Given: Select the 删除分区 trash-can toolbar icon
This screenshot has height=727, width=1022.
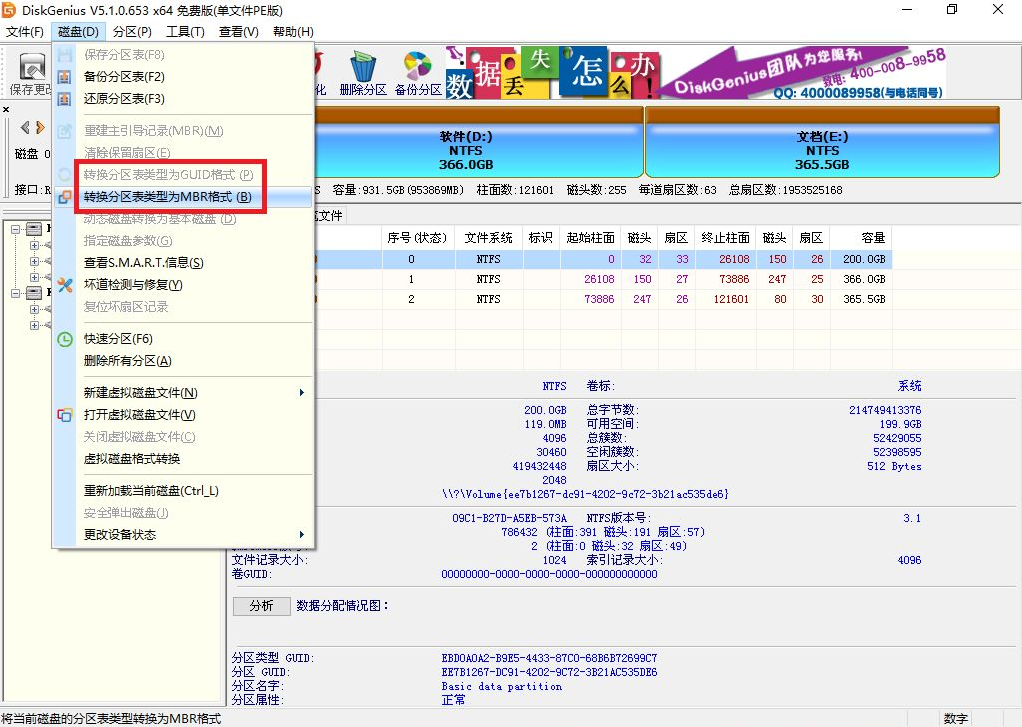Looking at the screenshot, I should (361, 68).
